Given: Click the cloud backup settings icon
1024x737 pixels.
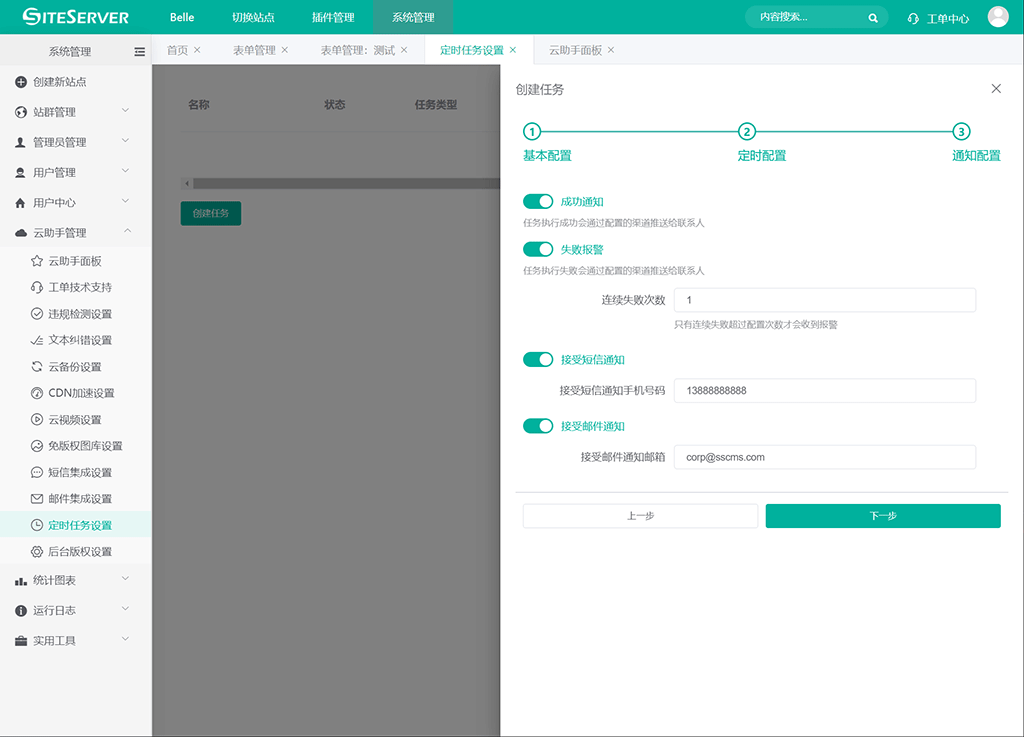Looking at the screenshot, I should [37, 367].
